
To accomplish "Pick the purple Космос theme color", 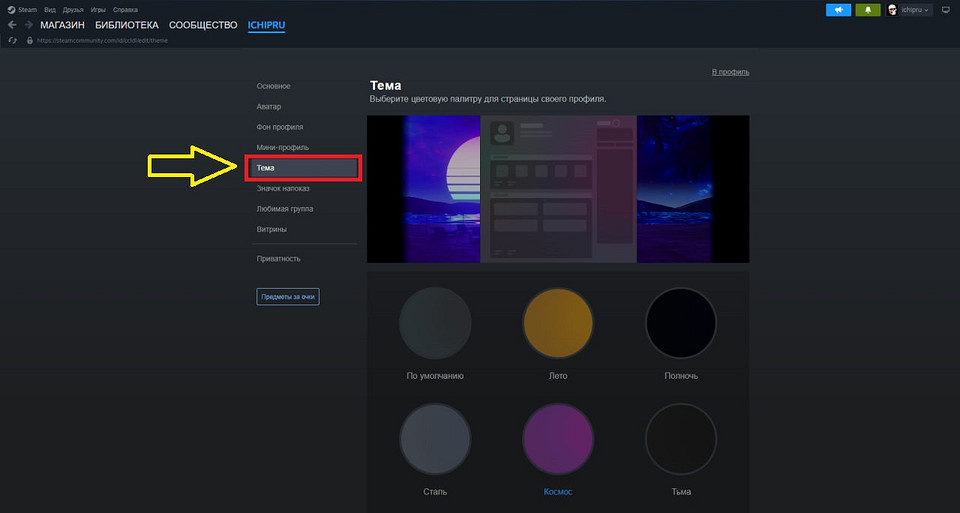I will (x=558, y=439).
